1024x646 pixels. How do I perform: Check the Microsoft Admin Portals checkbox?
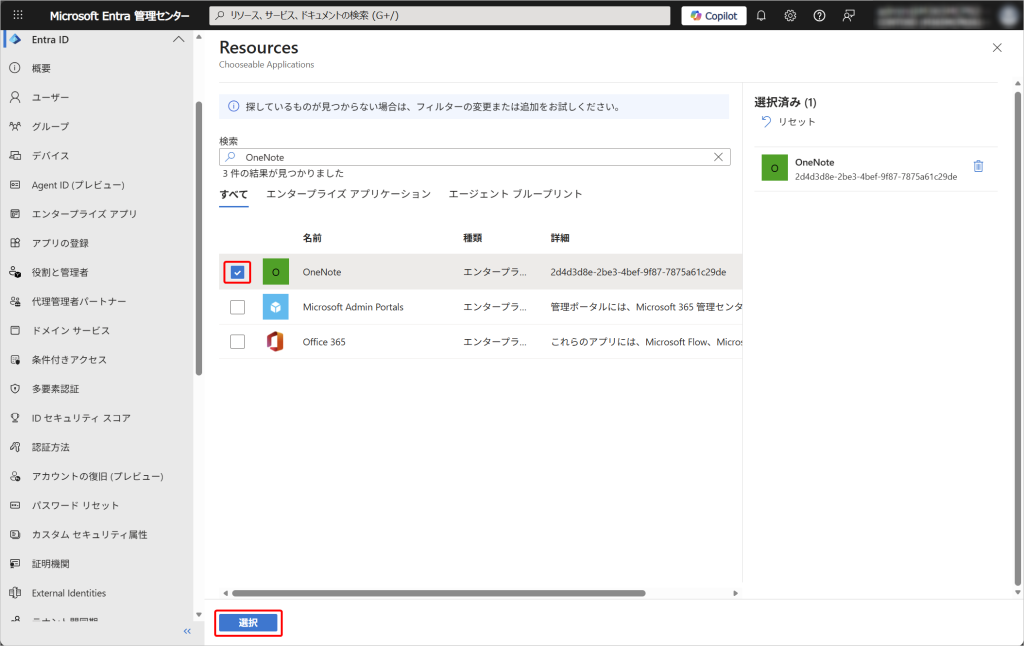pyautogui.click(x=237, y=307)
